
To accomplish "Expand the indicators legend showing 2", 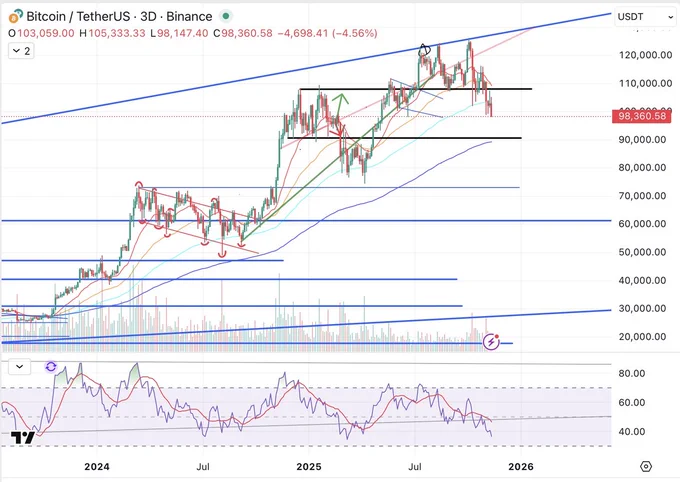I will click(x=21, y=51).
